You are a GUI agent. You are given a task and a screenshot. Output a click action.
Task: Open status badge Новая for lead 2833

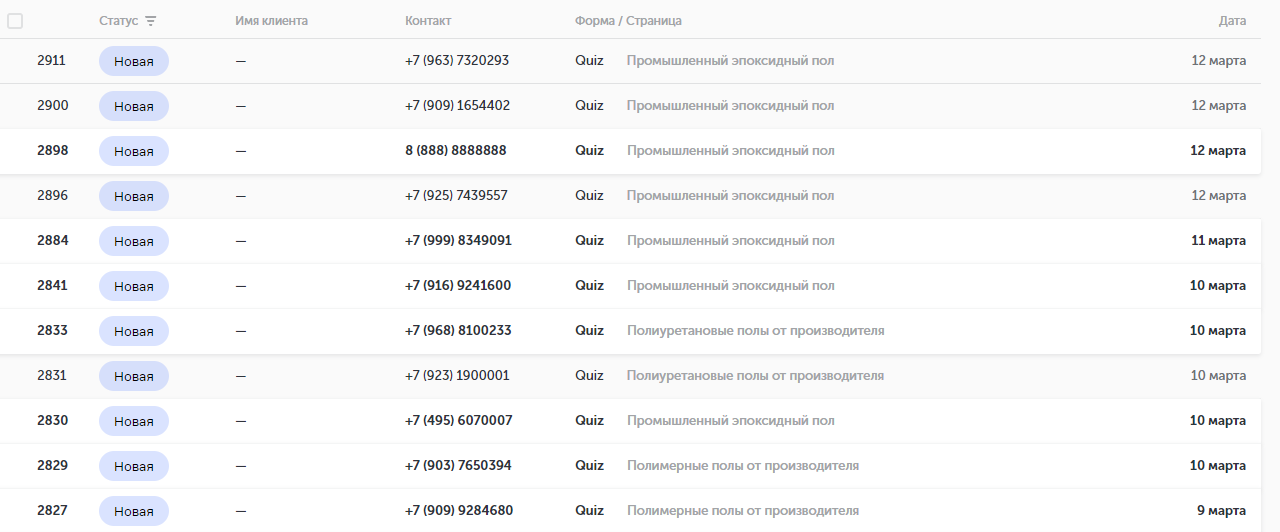point(134,331)
